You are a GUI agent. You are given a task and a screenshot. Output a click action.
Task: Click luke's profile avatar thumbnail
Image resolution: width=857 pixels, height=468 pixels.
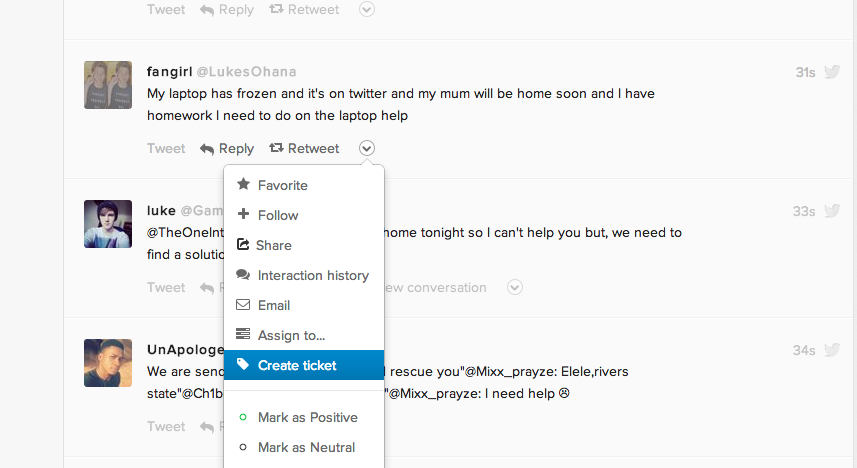click(108, 224)
